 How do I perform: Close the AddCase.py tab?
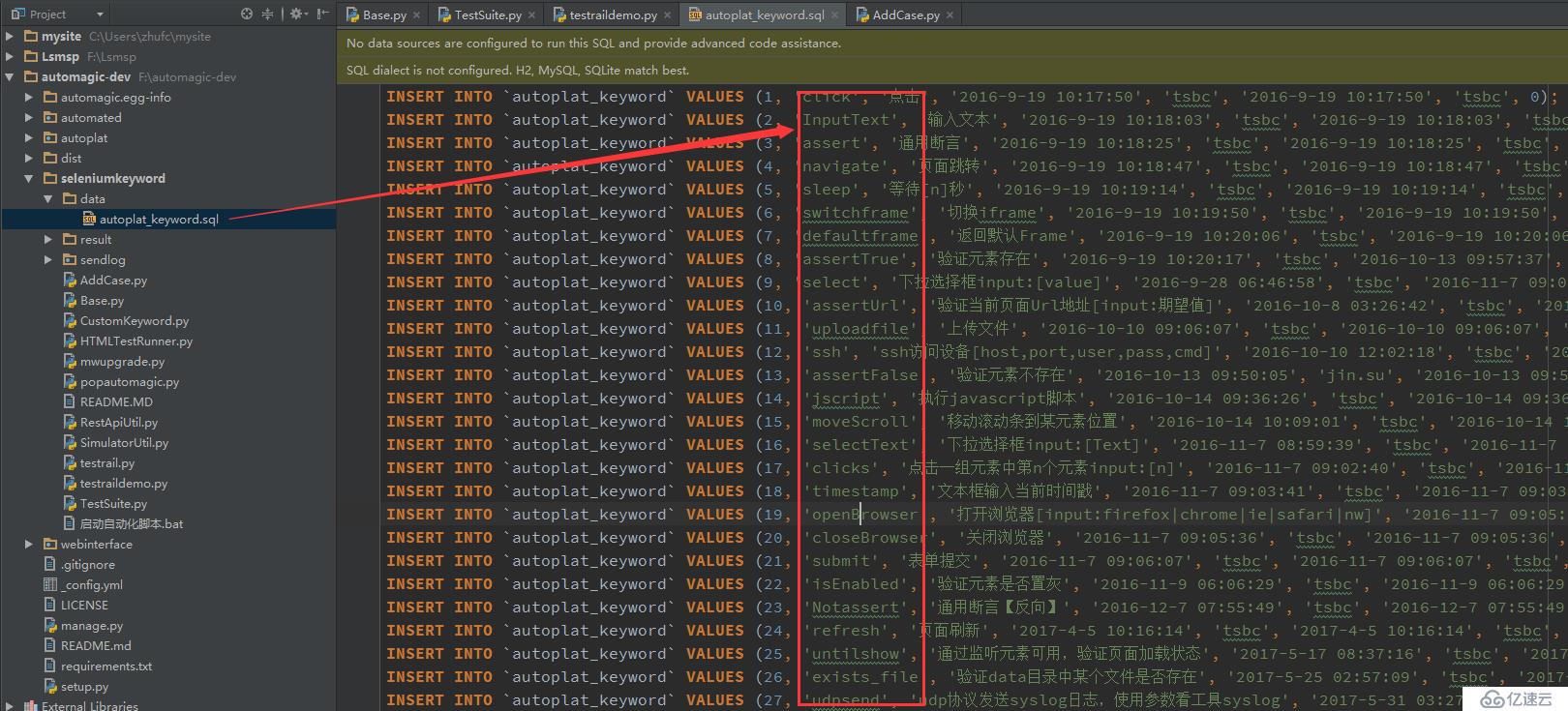[950, 15]
